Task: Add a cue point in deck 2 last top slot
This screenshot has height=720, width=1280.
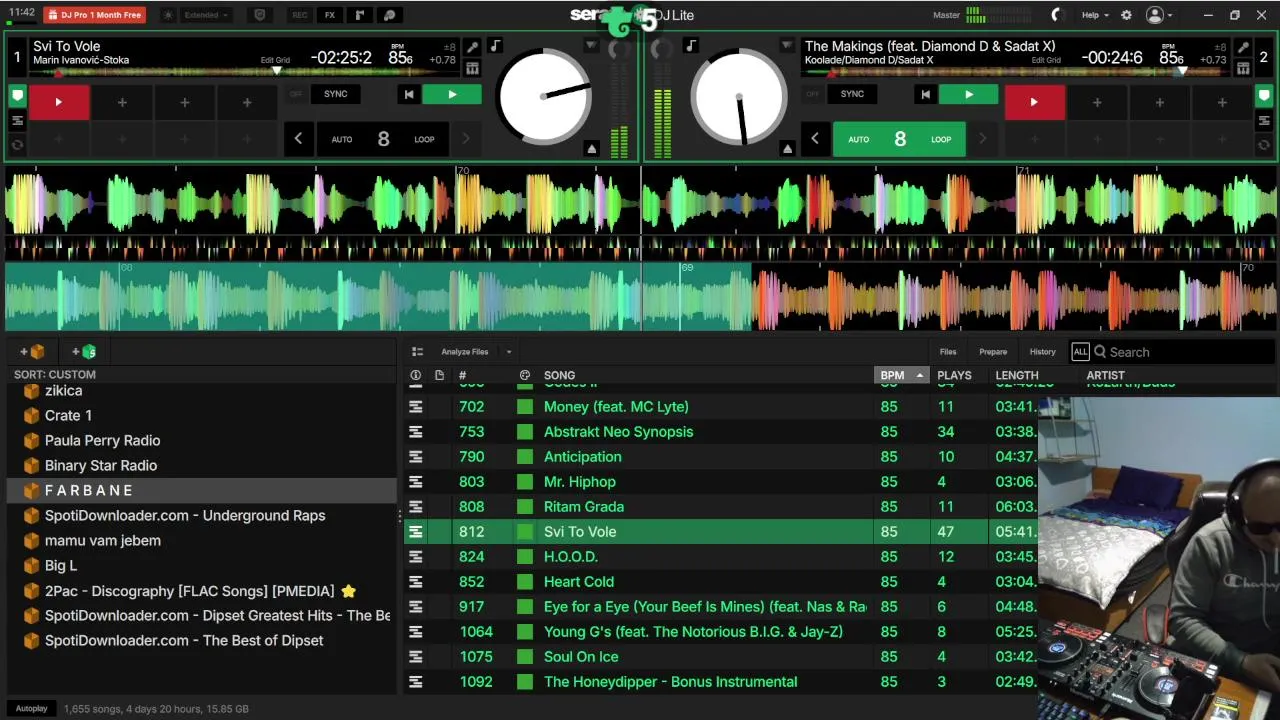Action: click(x=1221, y=102)
